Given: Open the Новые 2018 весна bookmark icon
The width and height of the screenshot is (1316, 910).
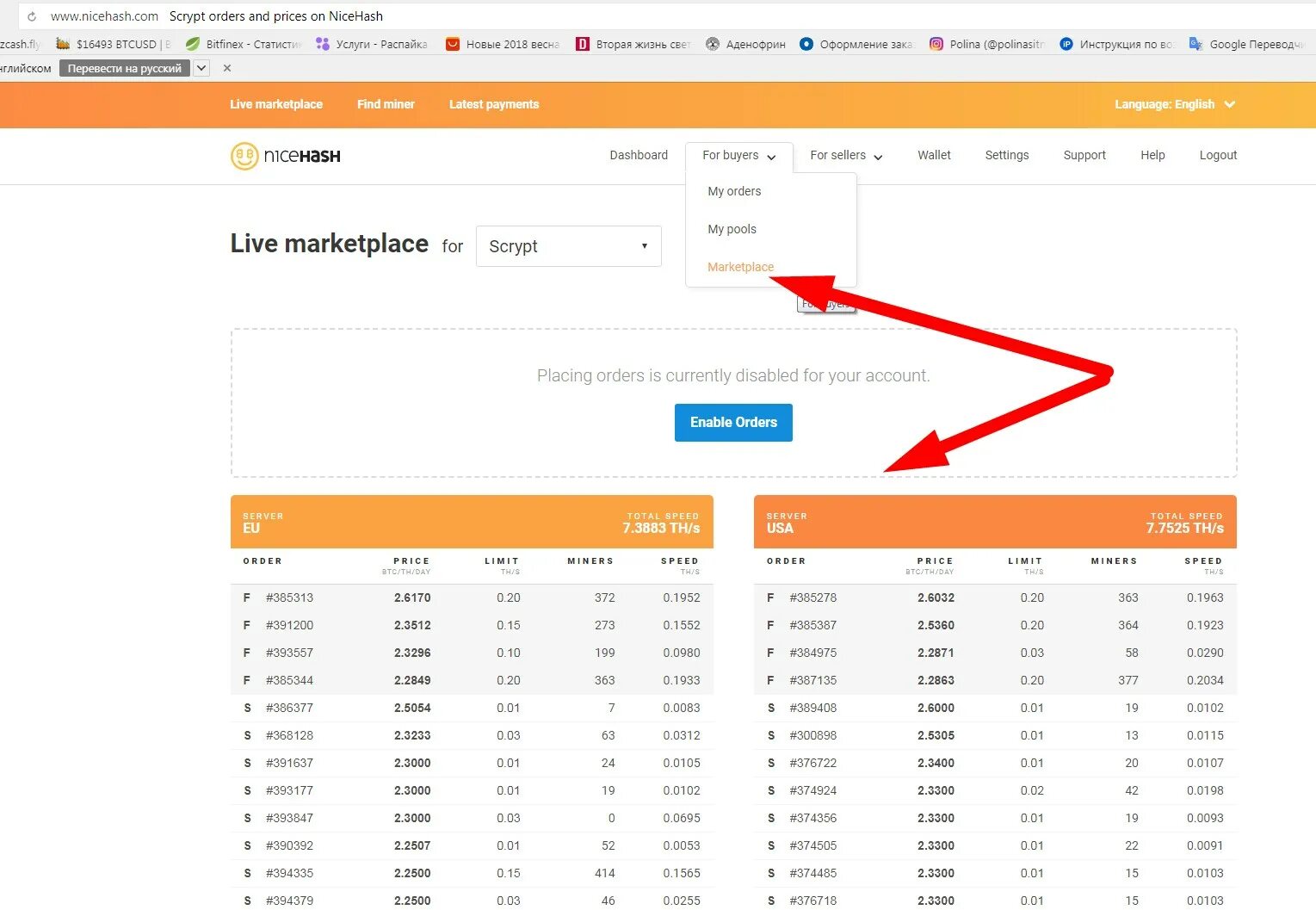Looking at the screenshot, I should tap(453, 44).
